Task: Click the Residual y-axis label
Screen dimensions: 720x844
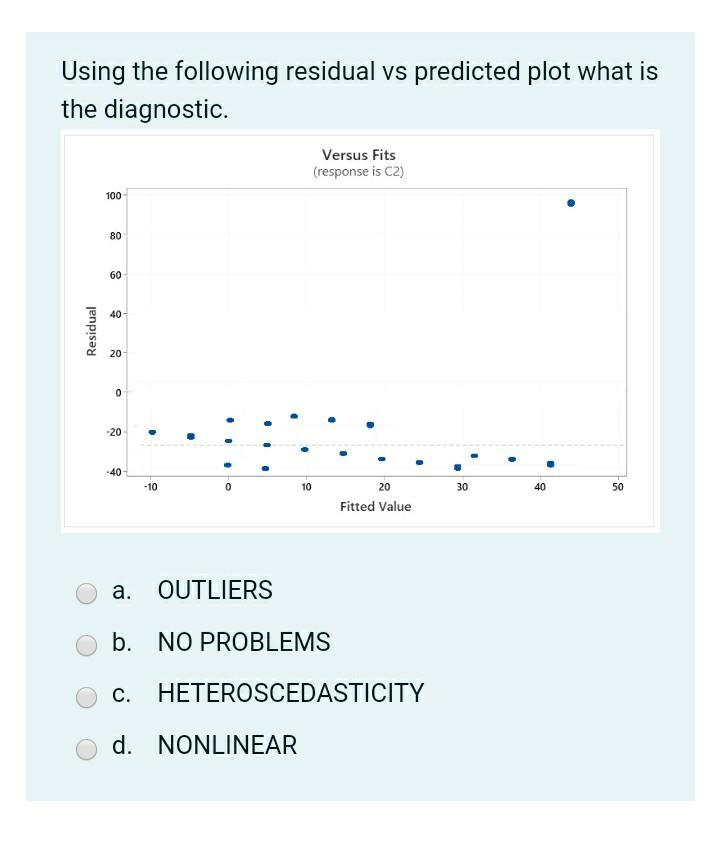Action: (91, 331)
